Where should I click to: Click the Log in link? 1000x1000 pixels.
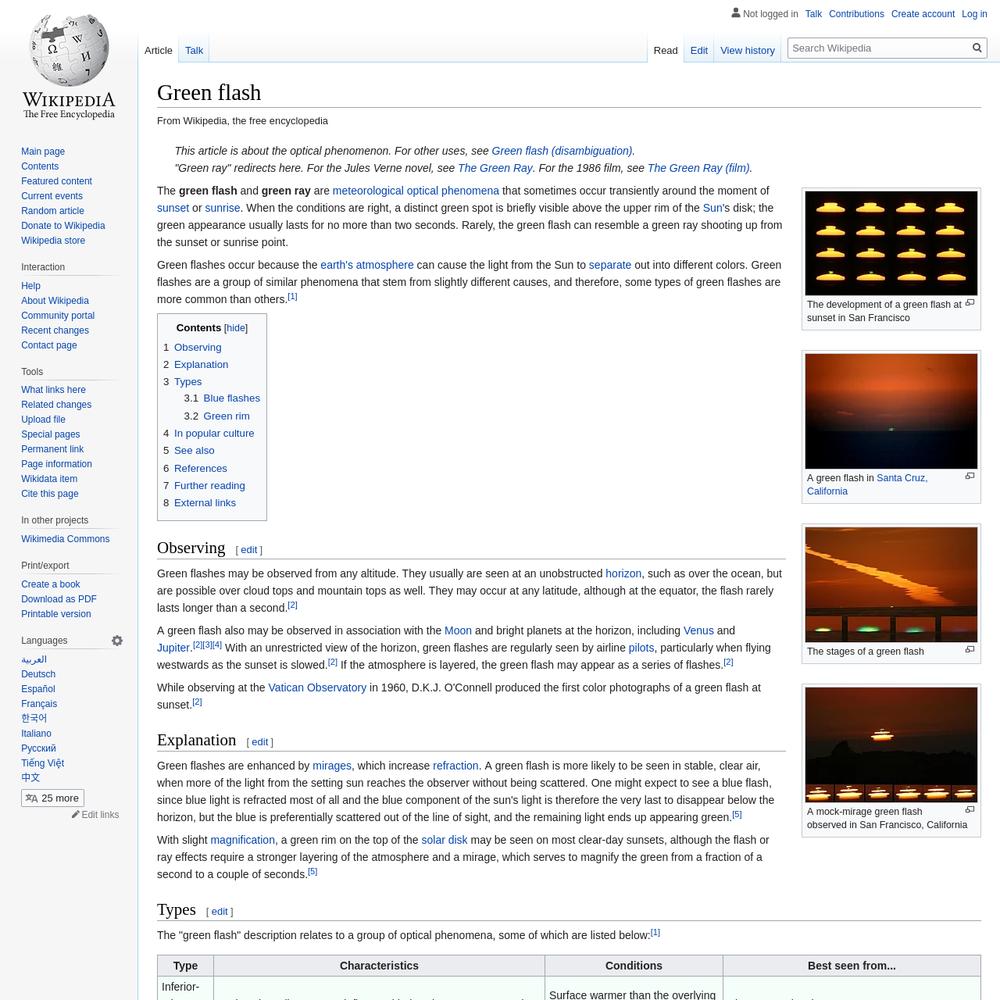(974, 13)
